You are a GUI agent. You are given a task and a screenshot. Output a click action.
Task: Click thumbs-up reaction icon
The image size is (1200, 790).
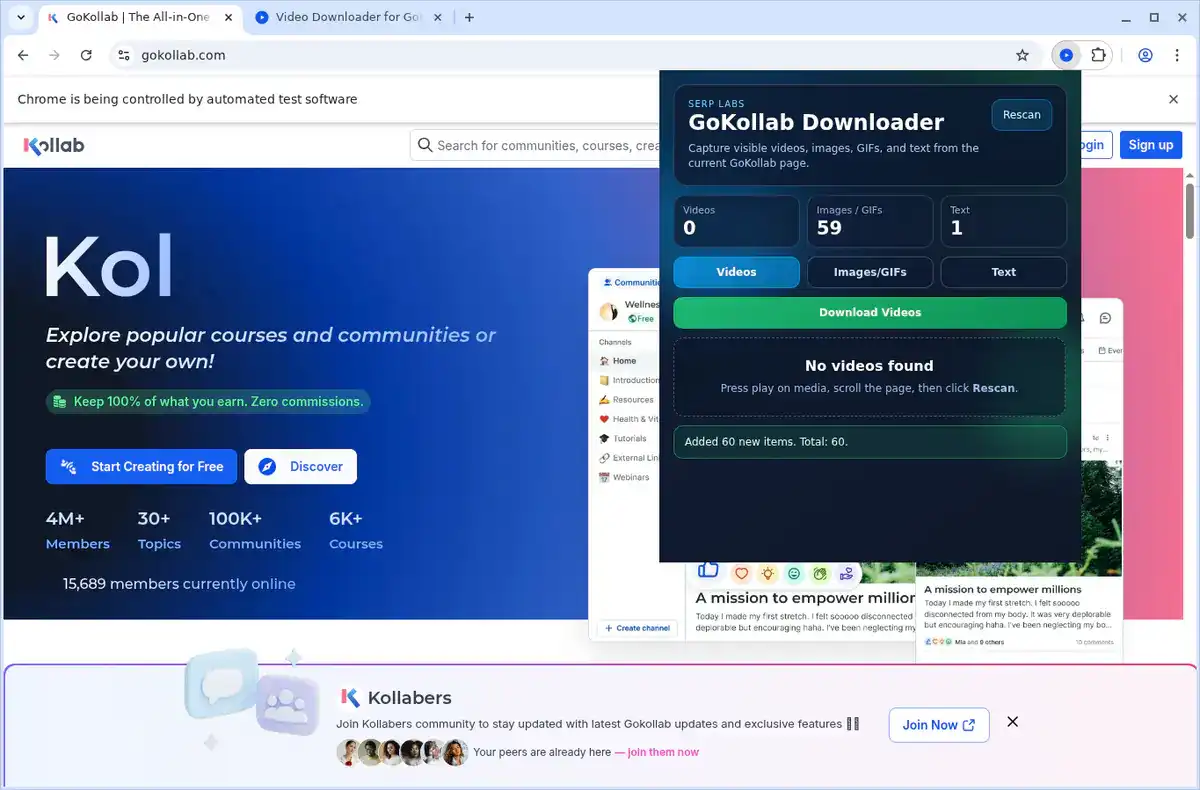pyautogui.click(x=709, y=570)
